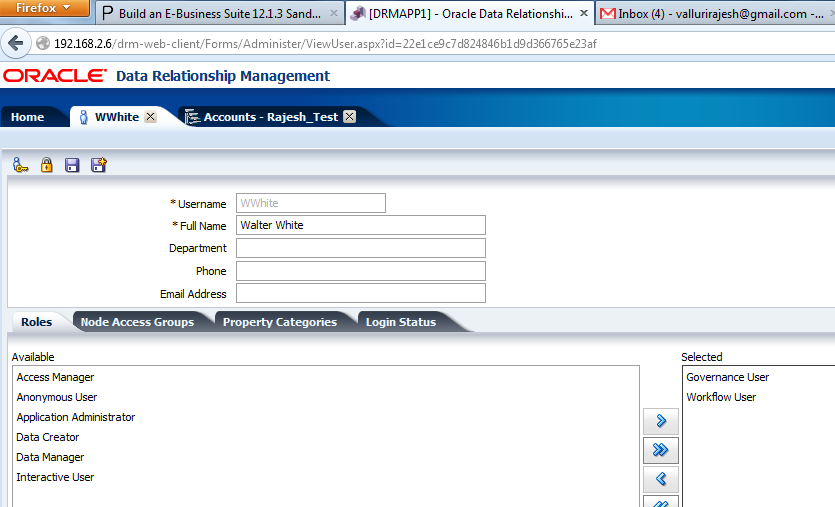Close the DRMAPP1 Oracle browser tab
The image size is (835, 507).
[584, 13]
